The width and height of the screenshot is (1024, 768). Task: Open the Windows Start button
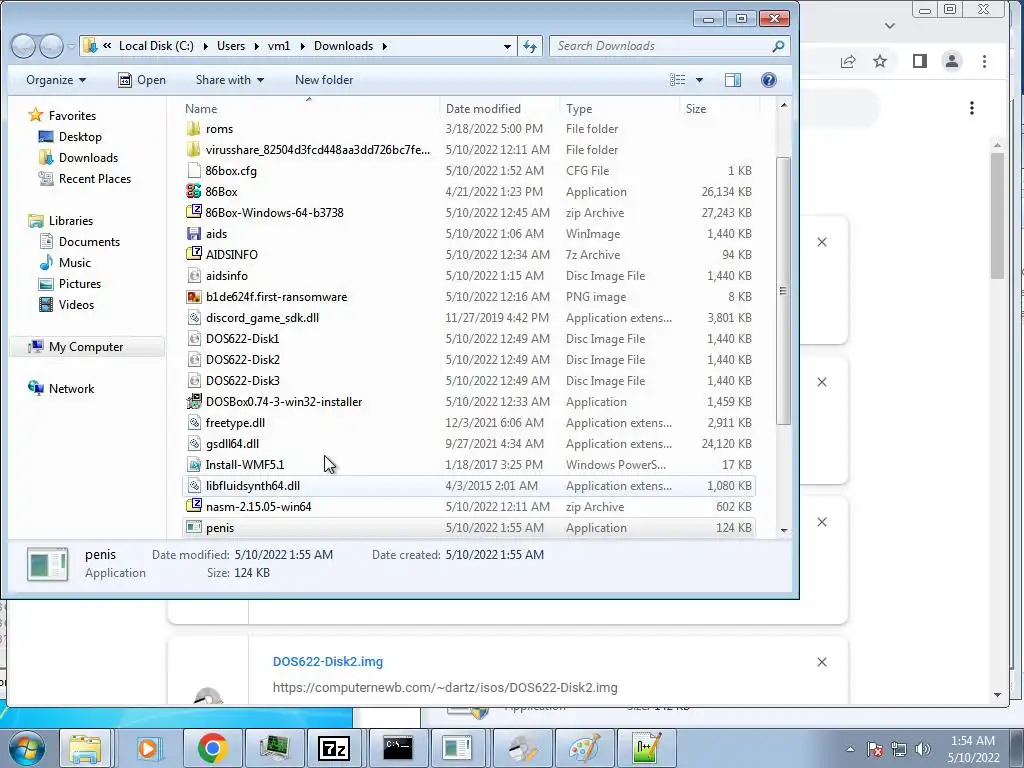(x=27, y=748)
